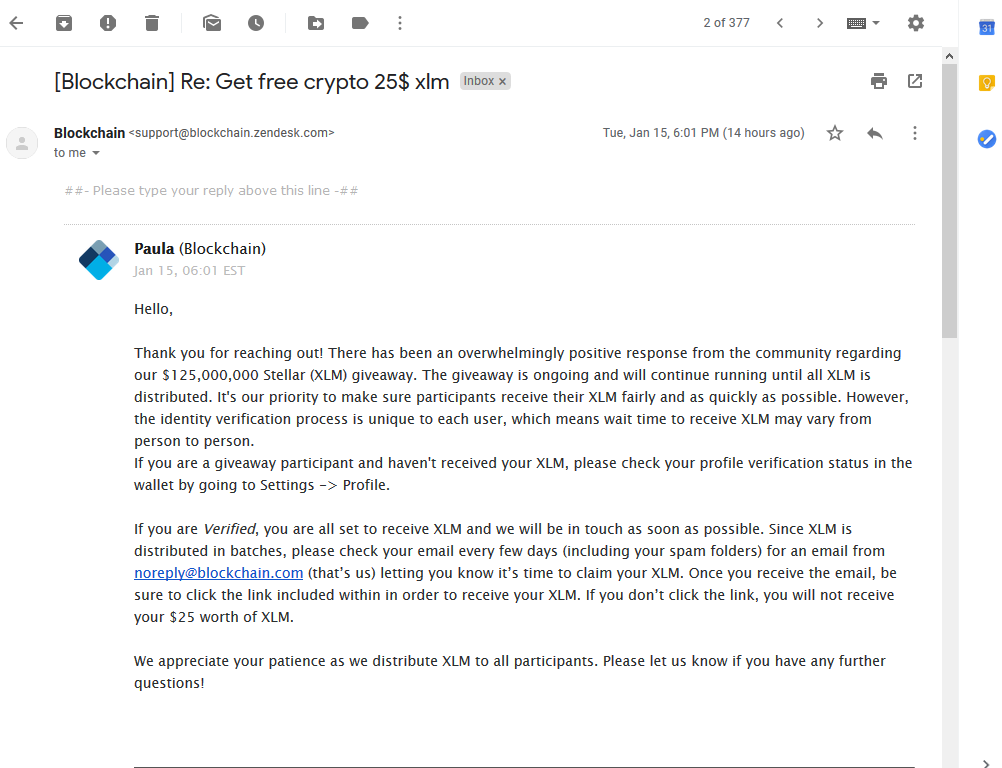Screen dimensions: 1002x768
Task: Open Gmail settings gear
Action: tap(916, 23)
